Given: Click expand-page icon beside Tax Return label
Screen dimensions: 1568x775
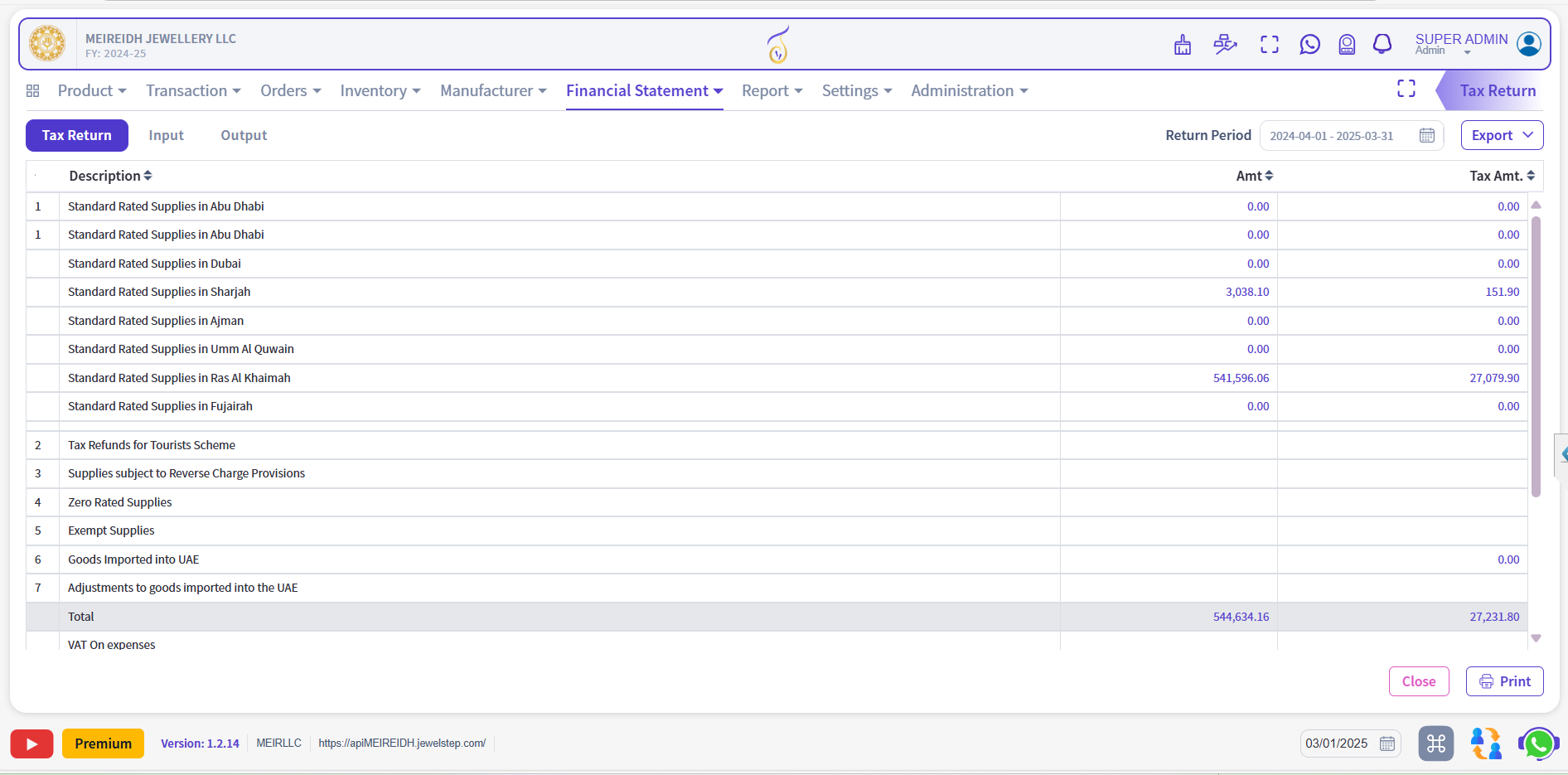Looking at the screenshot, I should [1406, 89].
